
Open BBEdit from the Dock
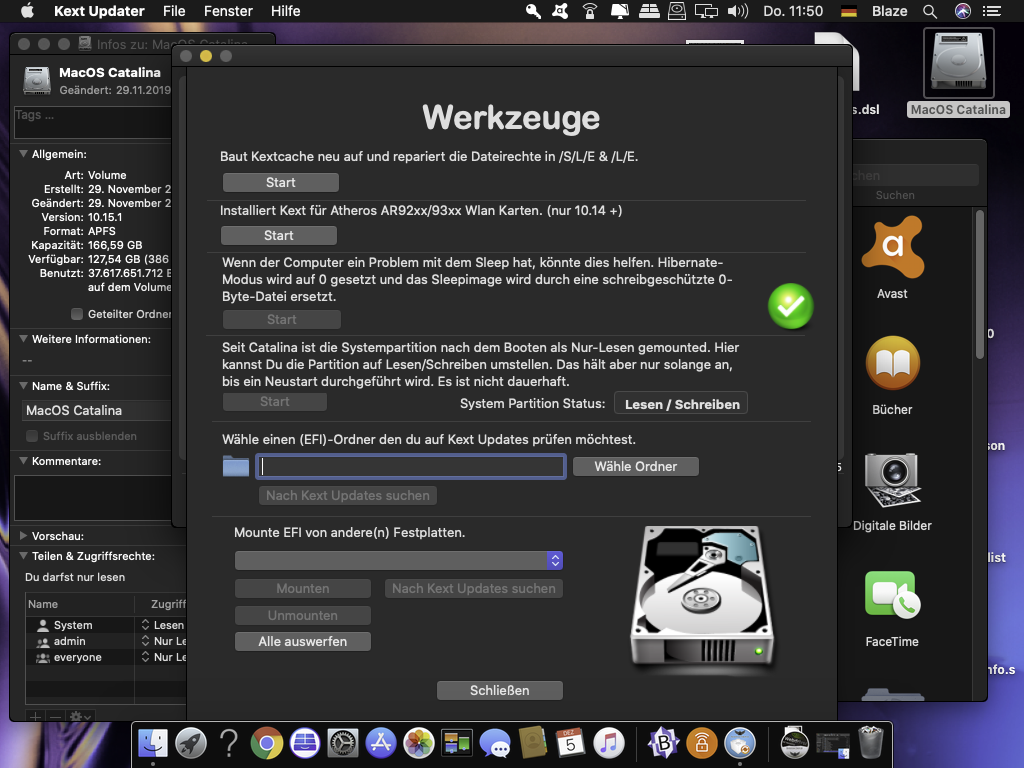point(664,743)
